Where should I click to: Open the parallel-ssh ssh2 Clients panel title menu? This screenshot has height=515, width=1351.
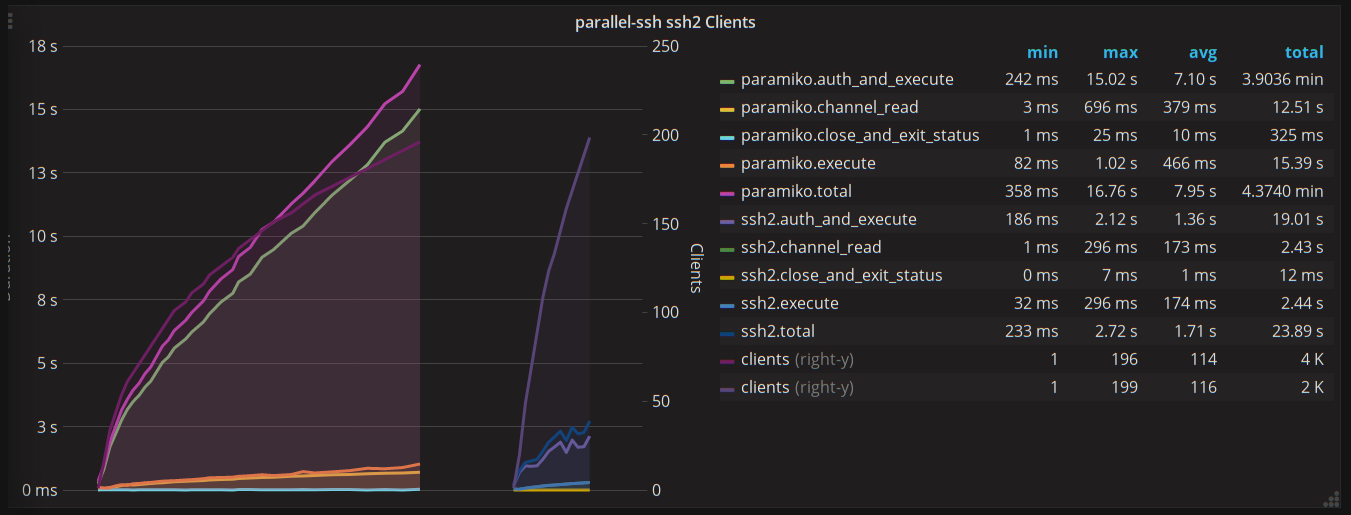pyautogui.click(x=665, y=22)
